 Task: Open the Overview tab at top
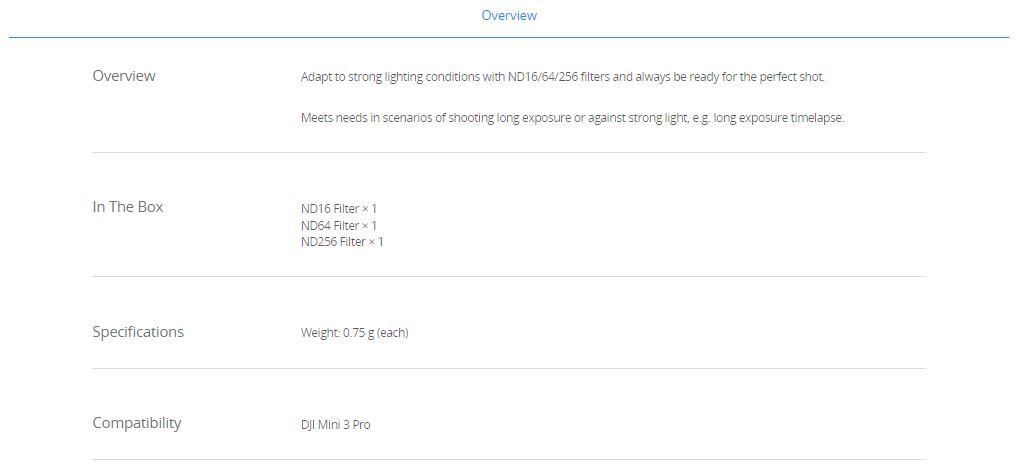(509, 16)
